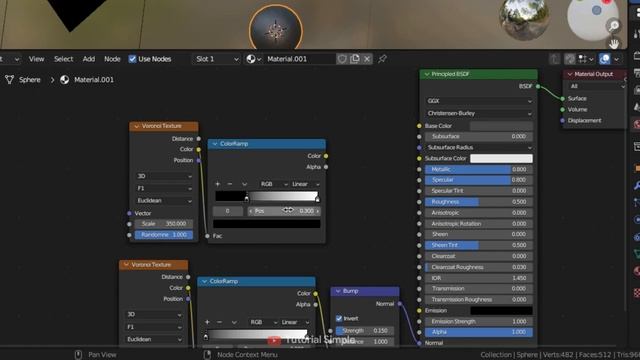This screenshot has width=640, height=360.
Task: Collapse the Material Output node
Action: click(570, 74)
